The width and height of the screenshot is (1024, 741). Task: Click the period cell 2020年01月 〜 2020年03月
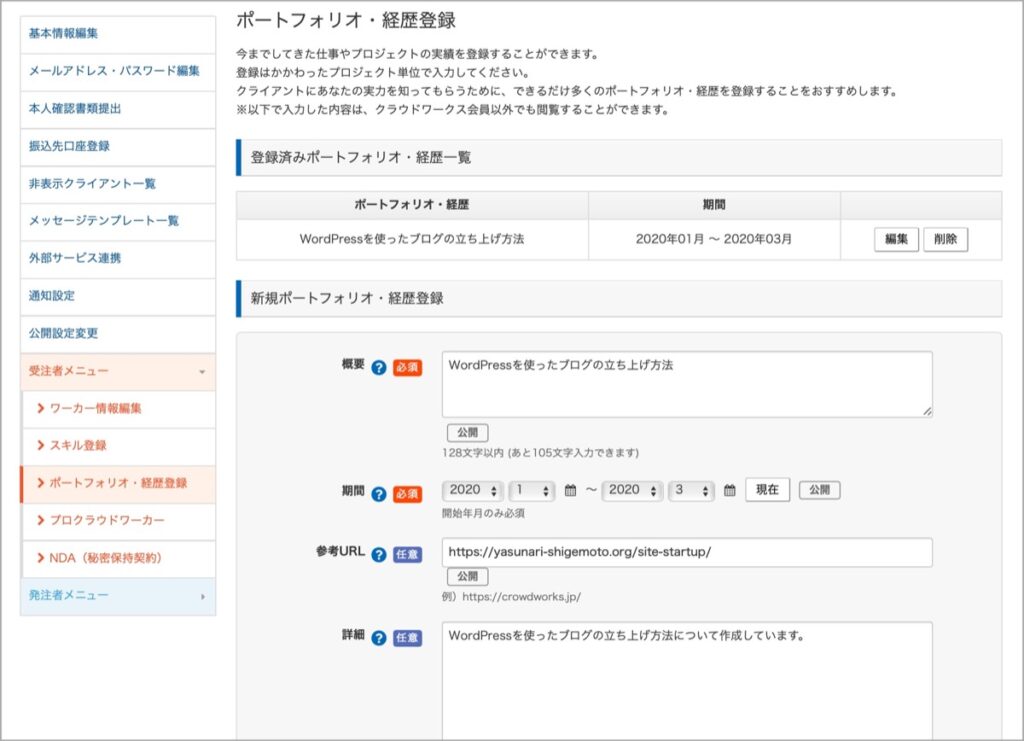[714, 240]
